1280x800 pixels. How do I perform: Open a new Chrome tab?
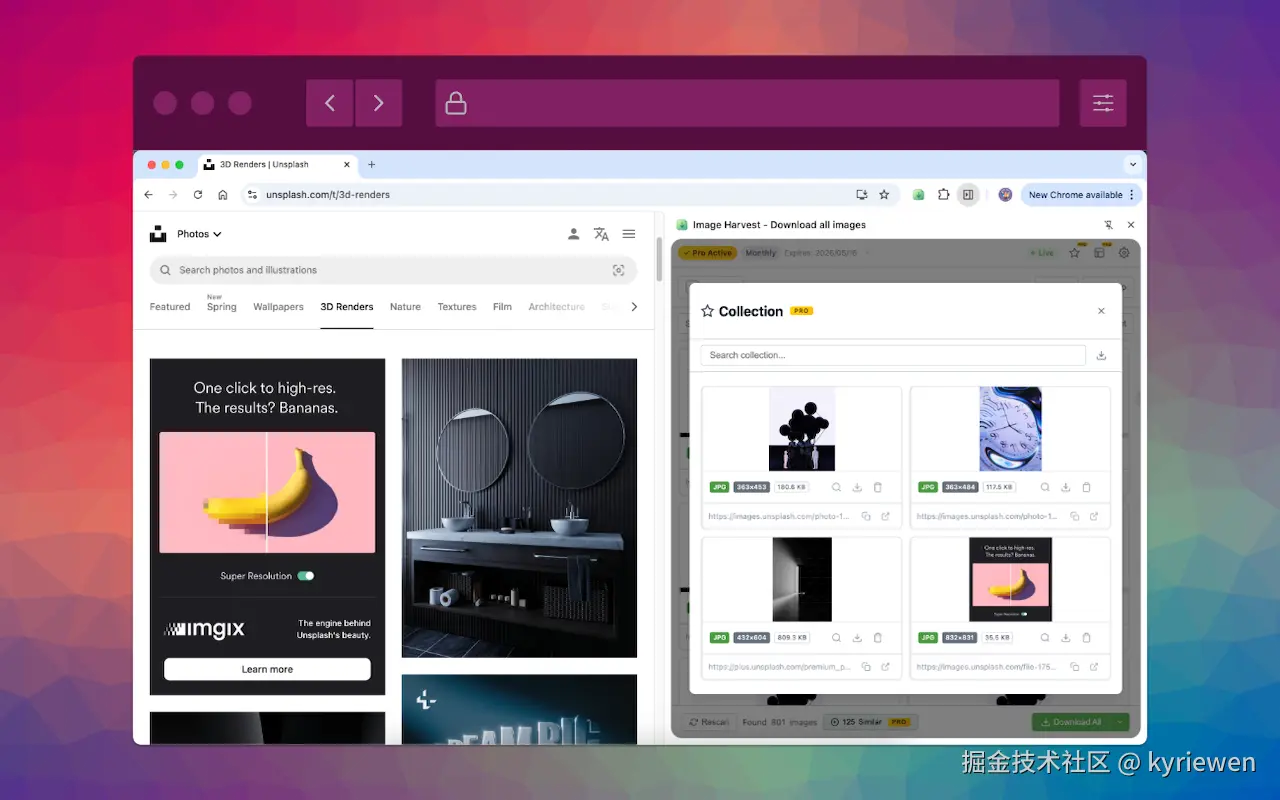pyautogui.click(x=371, y=164)
